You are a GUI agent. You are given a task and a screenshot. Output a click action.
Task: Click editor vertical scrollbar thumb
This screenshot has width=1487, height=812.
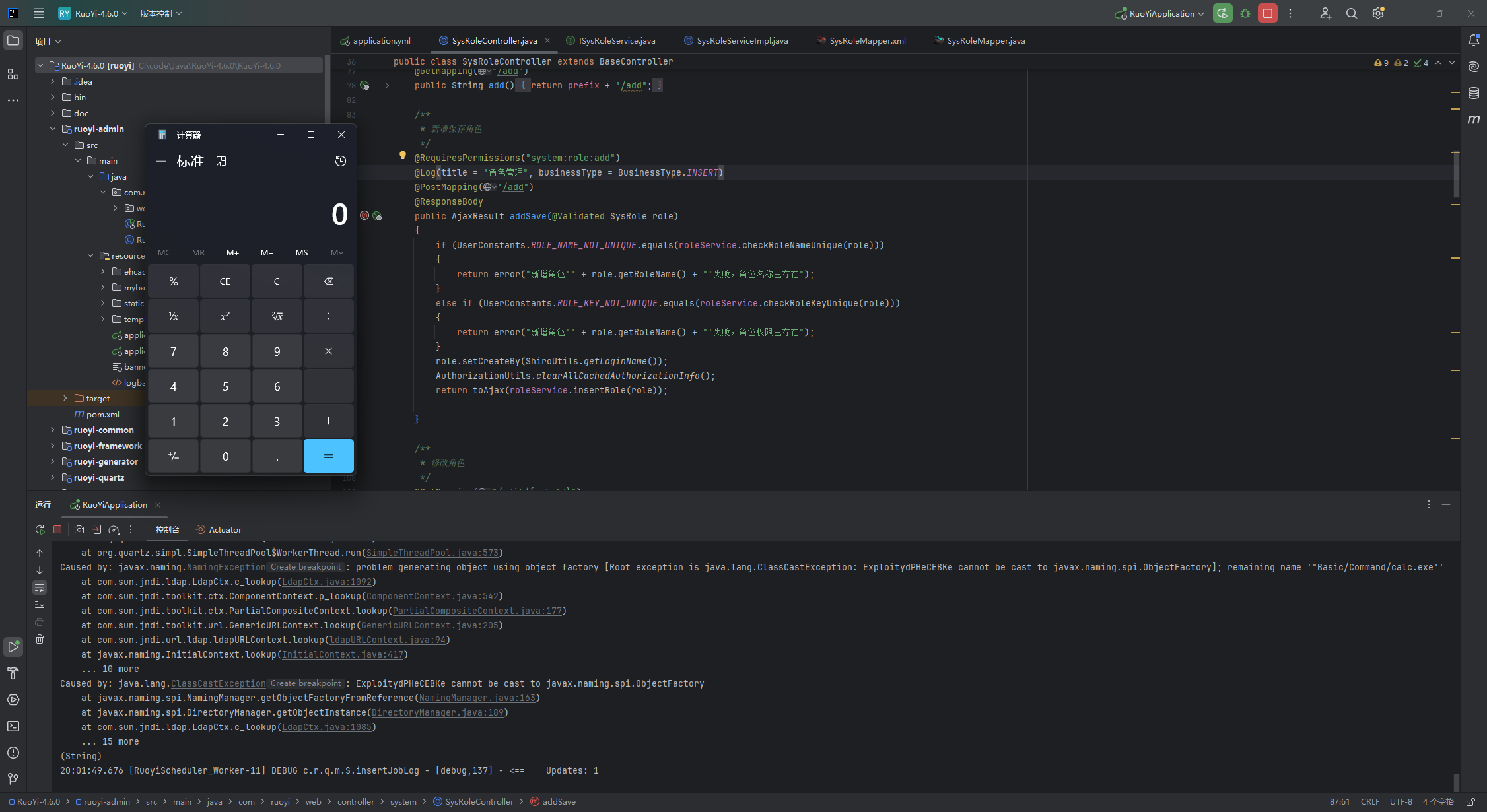1456,174
